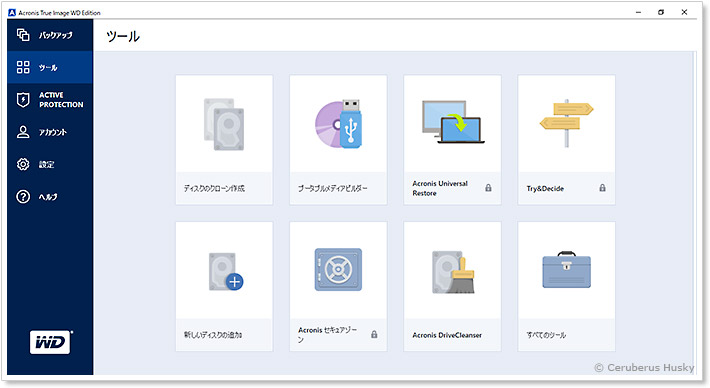Click lock icon on Acronis Universal Restore
This screenshot has width=710, height=388.
[488, 188]
